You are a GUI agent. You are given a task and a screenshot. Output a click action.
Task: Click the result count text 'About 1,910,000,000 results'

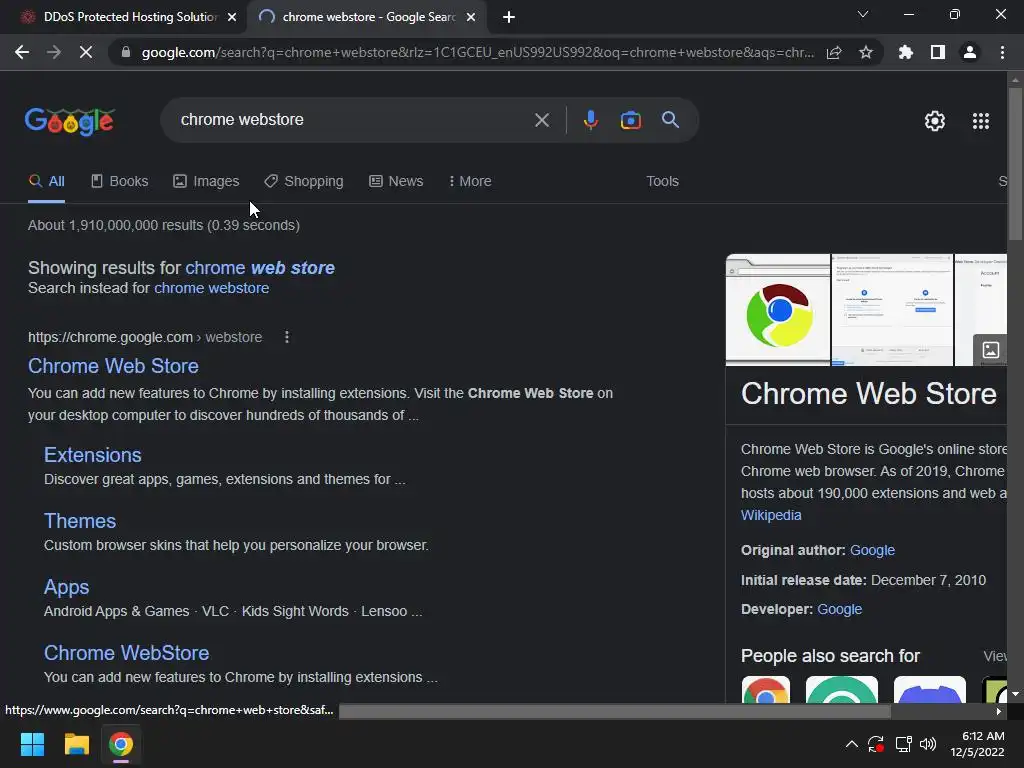coord(115,225)
